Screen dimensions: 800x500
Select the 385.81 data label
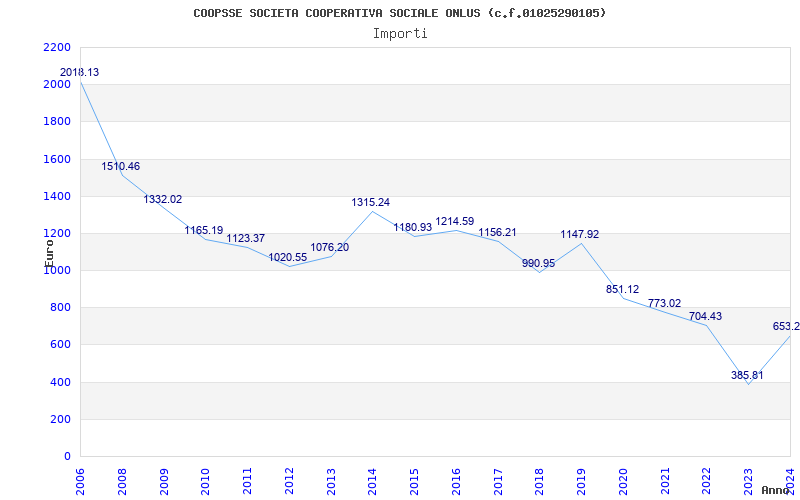pyautogui.click(x=747, y=375)
